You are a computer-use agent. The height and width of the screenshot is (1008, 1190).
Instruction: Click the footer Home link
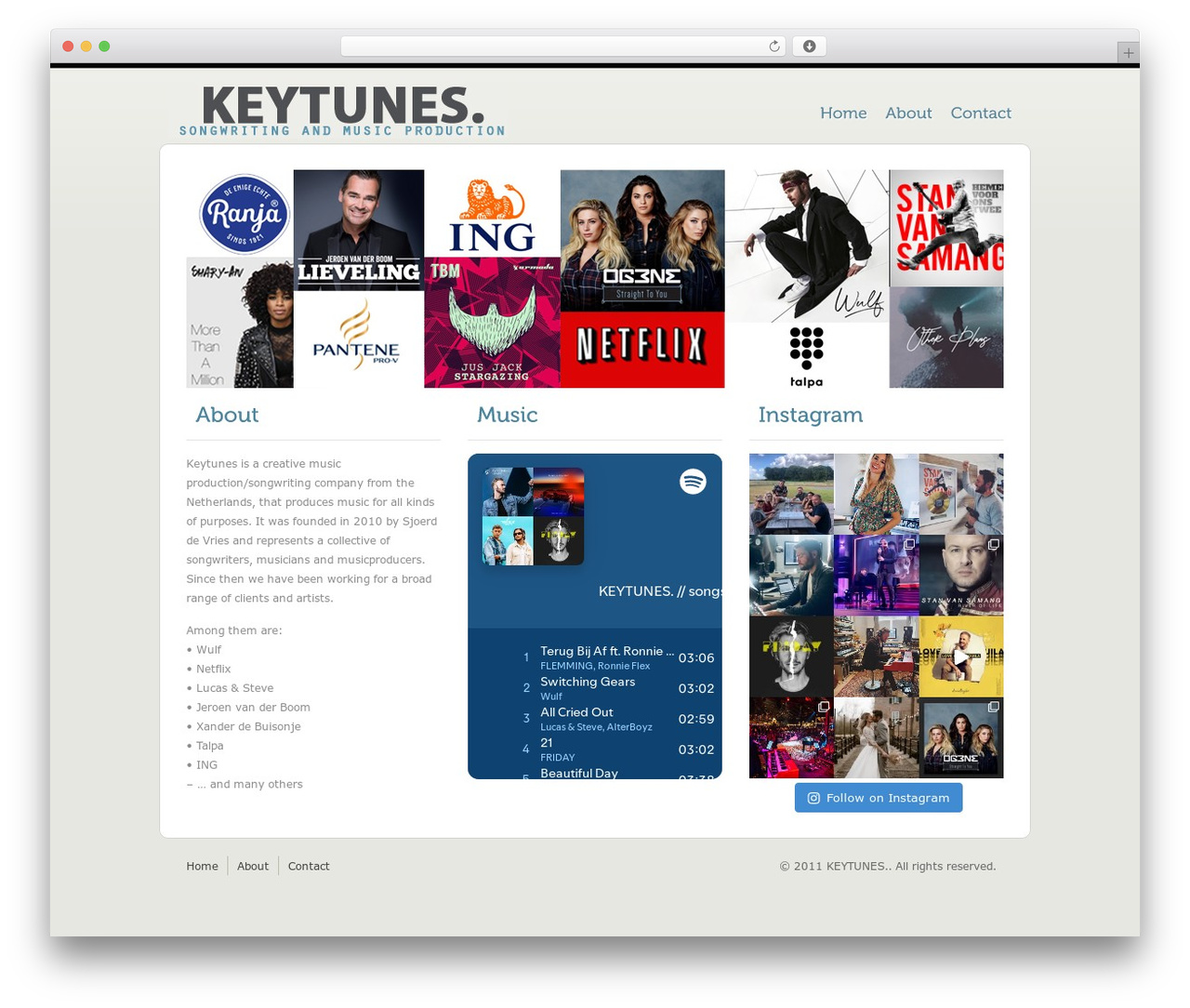point(202,866)
